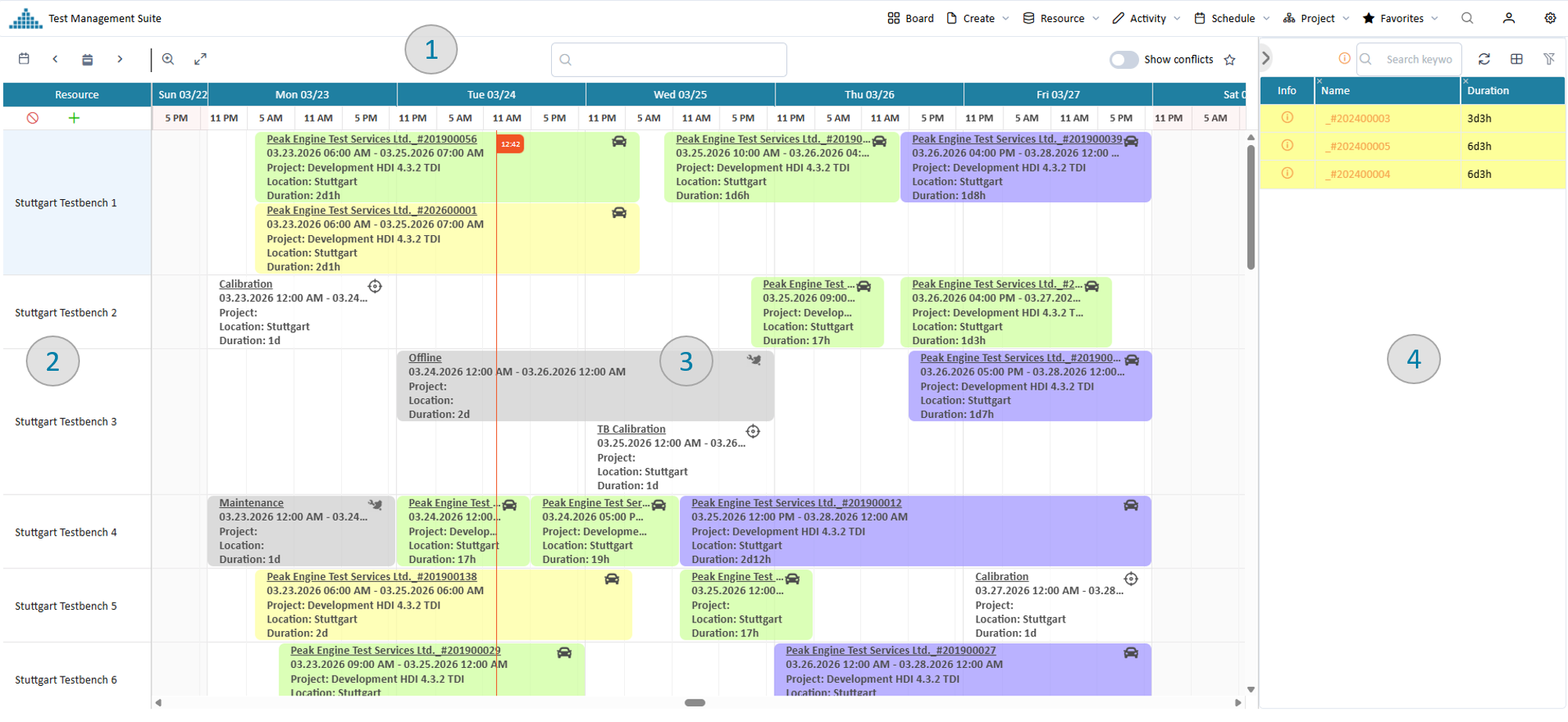Expand the Resource dropdown menu

click(1061, 18)
